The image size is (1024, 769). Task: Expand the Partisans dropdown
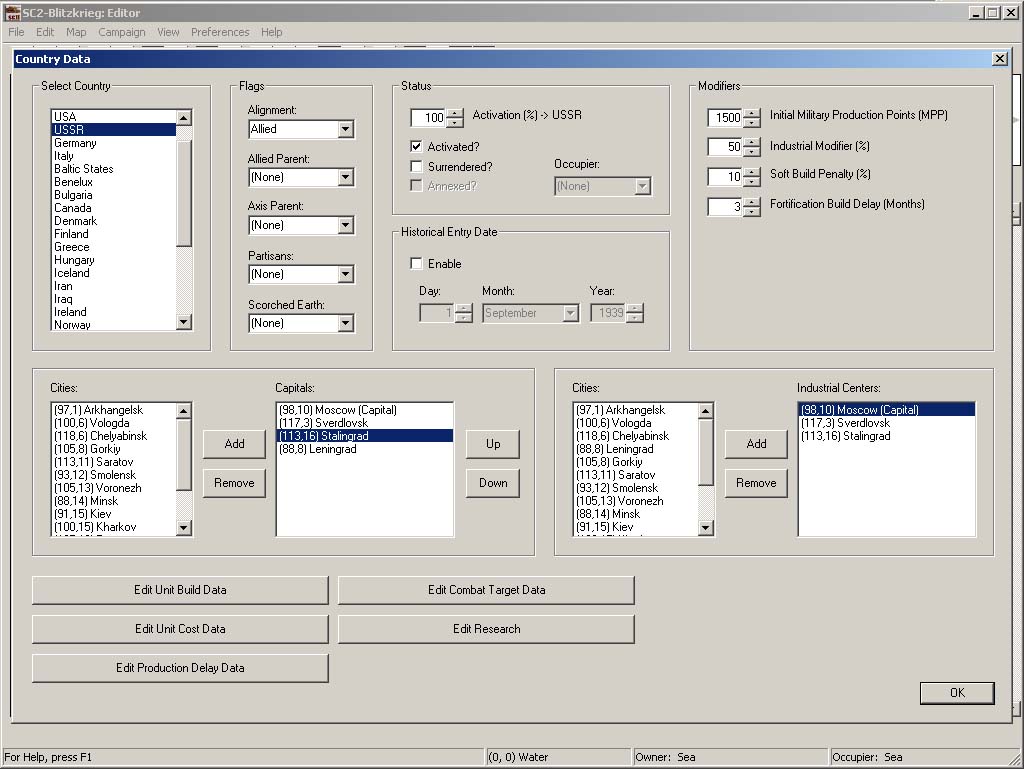(x=345, y=274)
